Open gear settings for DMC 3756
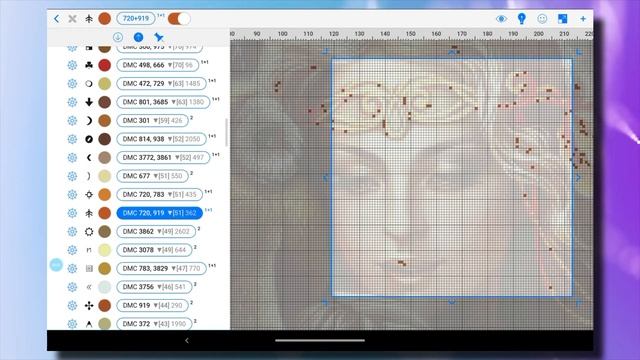 click(72, 287)
